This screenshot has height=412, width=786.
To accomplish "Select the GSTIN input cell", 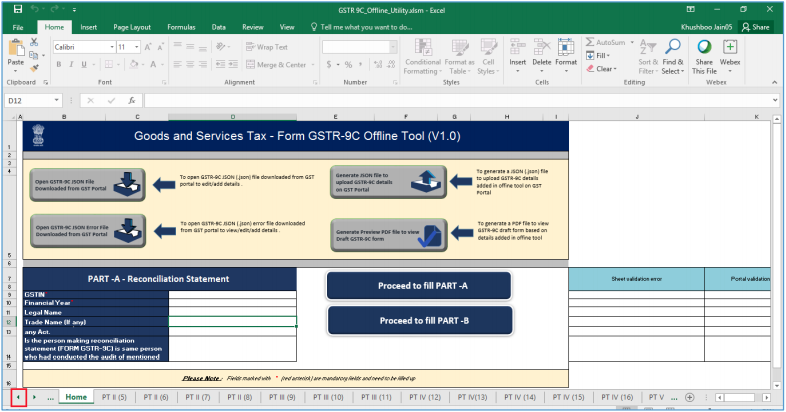I will [x=233, y=294].
